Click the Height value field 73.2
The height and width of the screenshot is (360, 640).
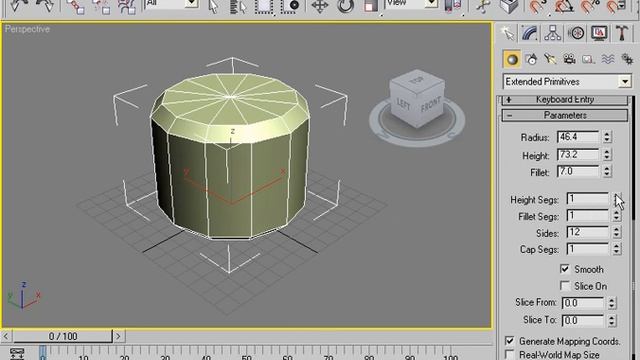point(578,155)
